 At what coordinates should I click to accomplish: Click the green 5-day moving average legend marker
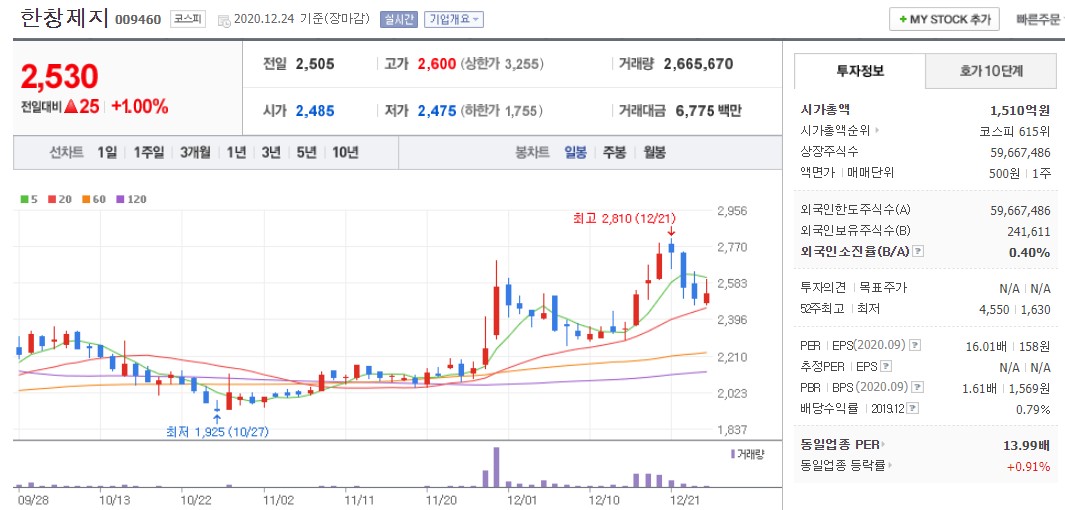click(x=24, y=200)
